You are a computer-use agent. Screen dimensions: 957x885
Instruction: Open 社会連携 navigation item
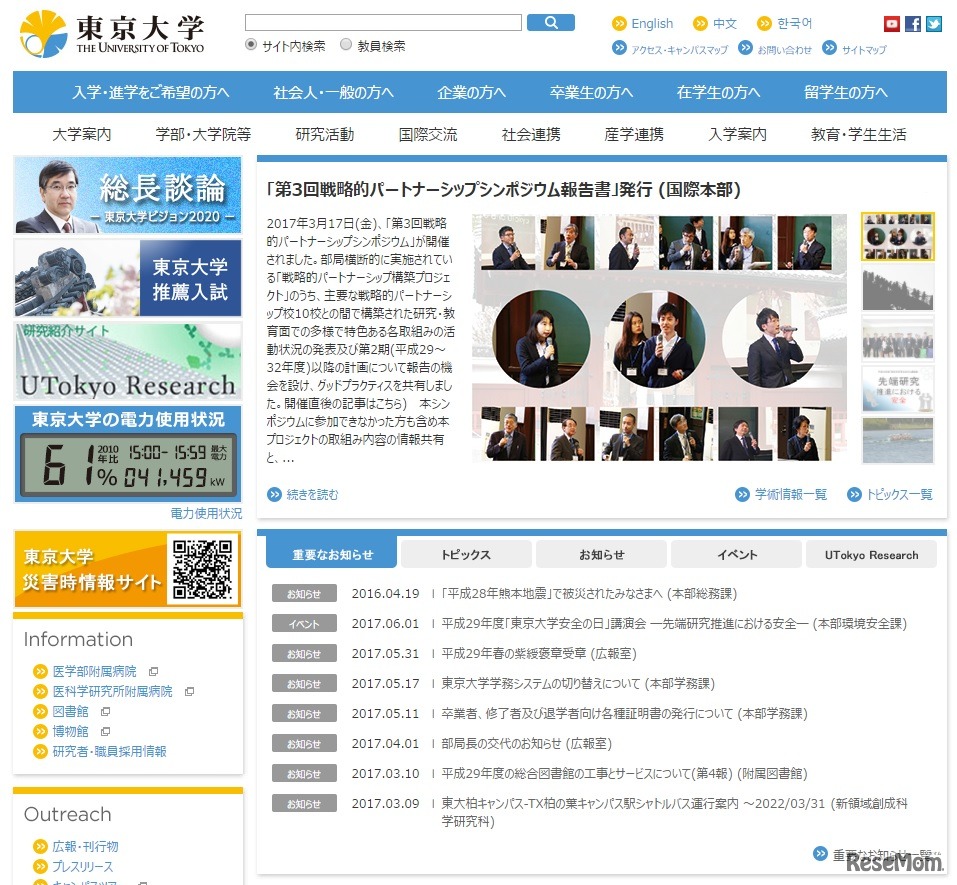tap(531, 134)
